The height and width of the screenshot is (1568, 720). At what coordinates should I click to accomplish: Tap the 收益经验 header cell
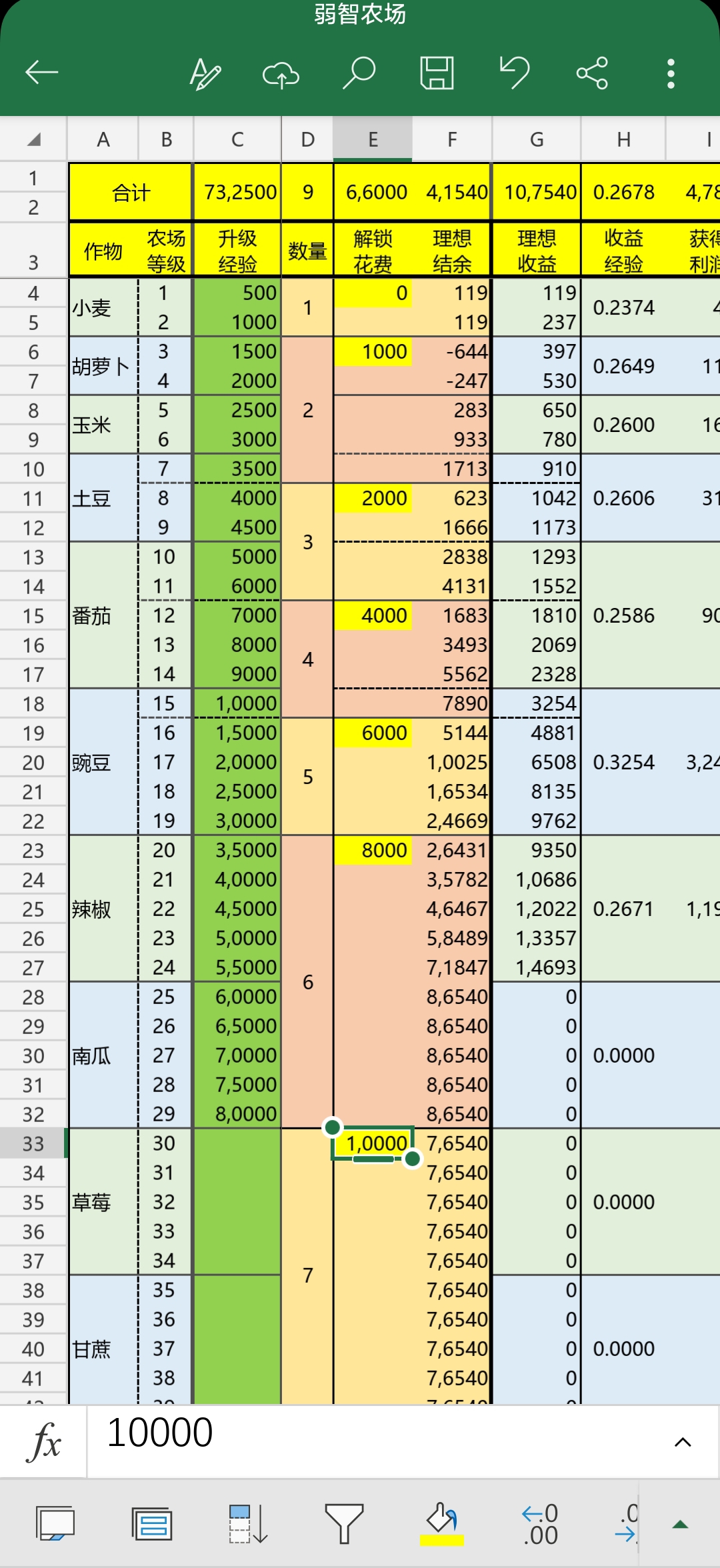(623, 251)
